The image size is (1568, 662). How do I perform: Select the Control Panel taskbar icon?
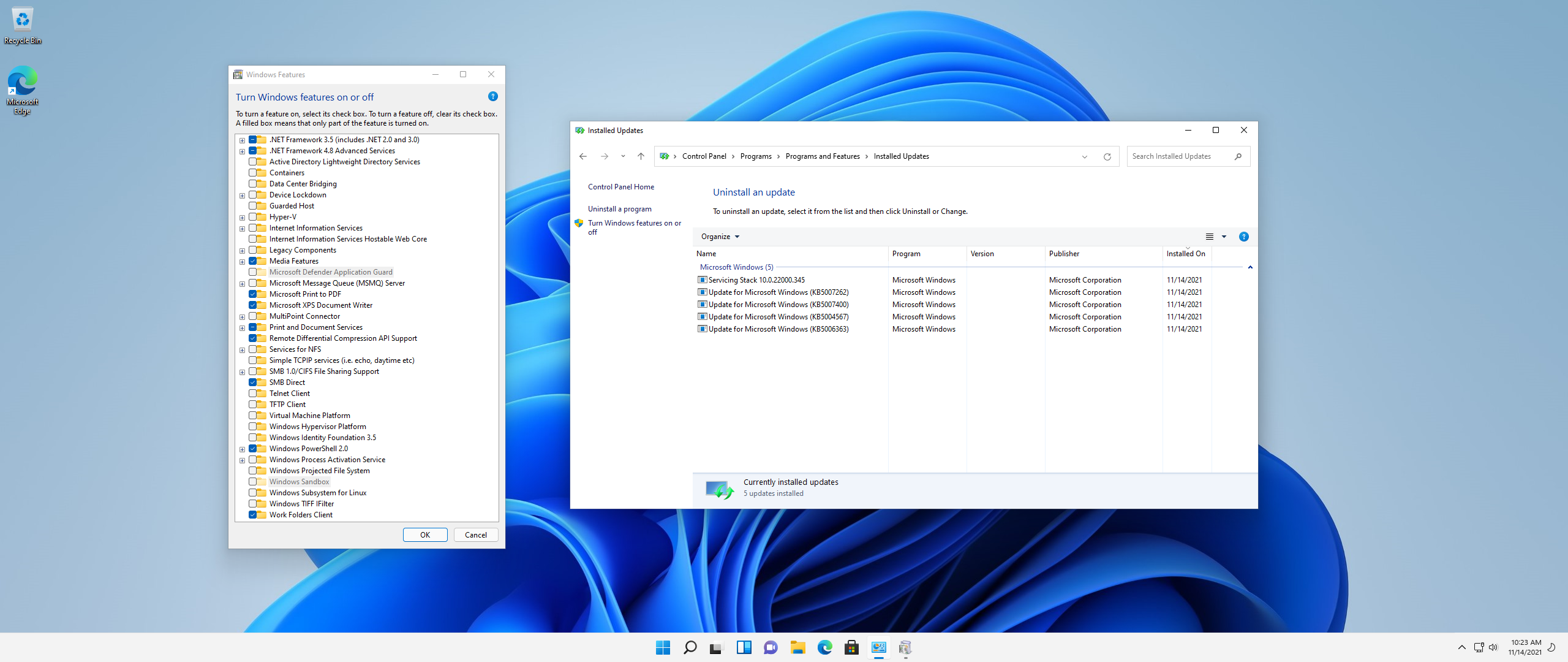(878, 647)
